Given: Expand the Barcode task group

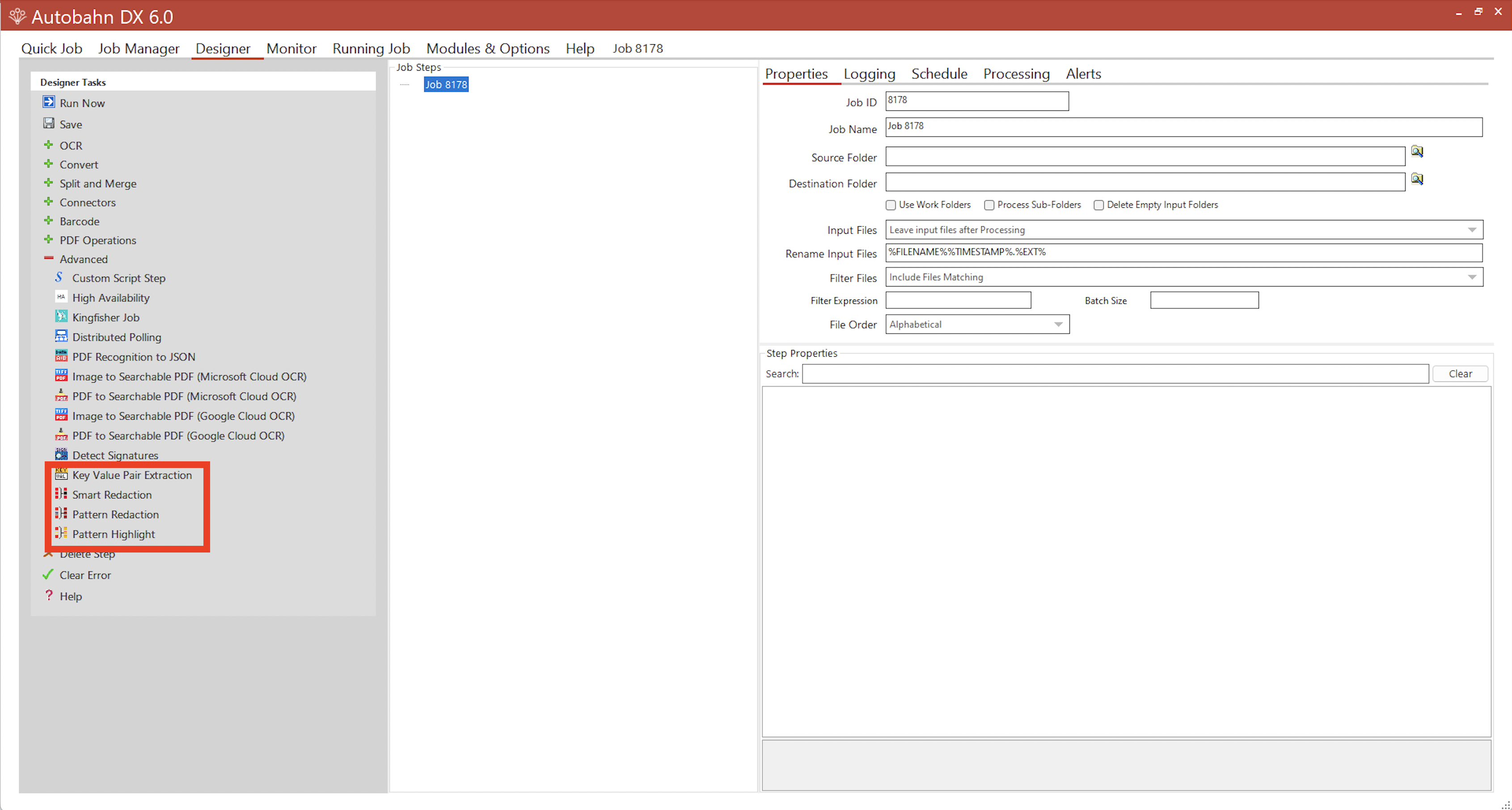Looking at the screenshot, I should click(48, 221).
